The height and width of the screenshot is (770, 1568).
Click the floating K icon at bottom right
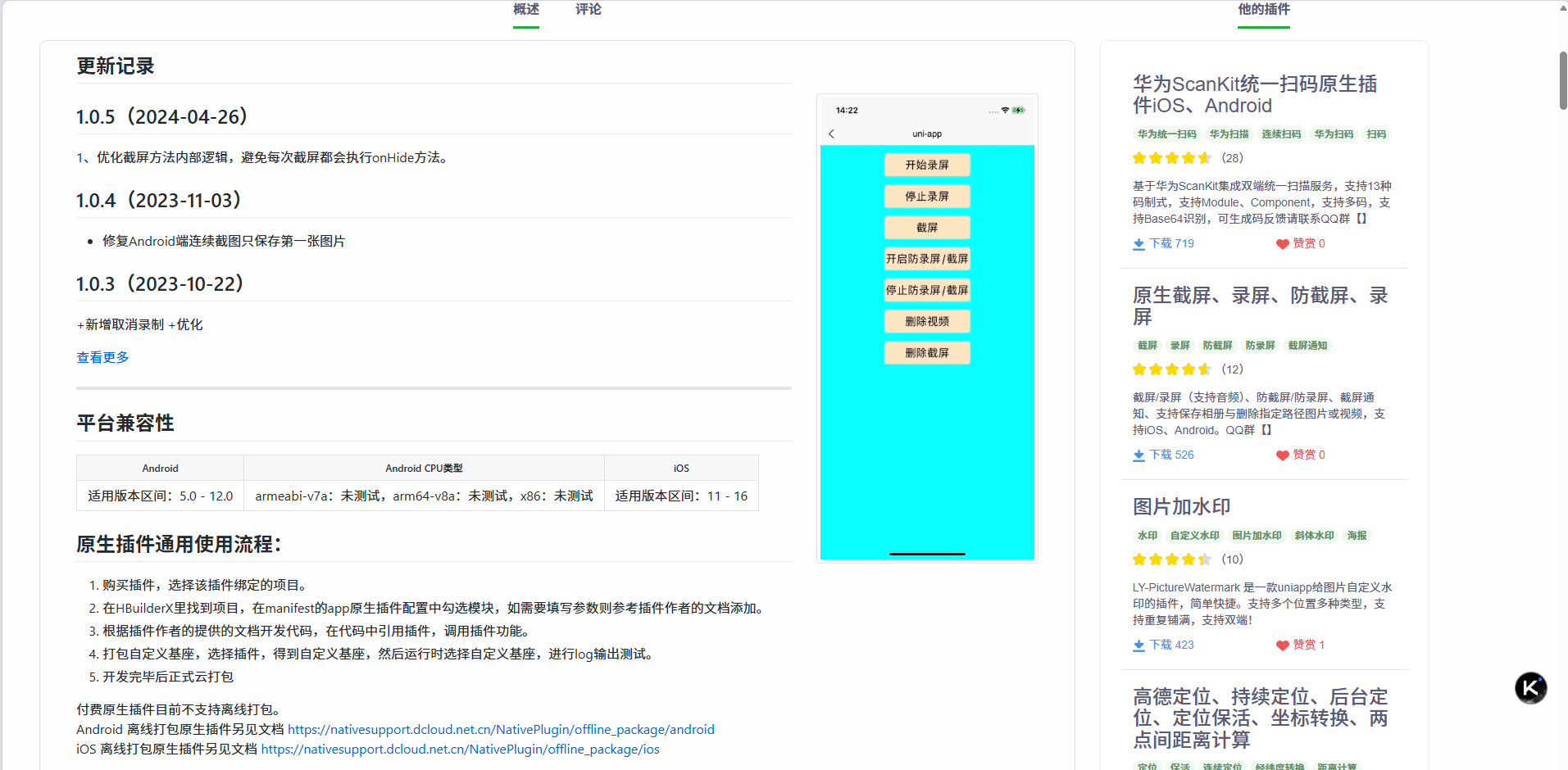click(x=1530, y=688)
